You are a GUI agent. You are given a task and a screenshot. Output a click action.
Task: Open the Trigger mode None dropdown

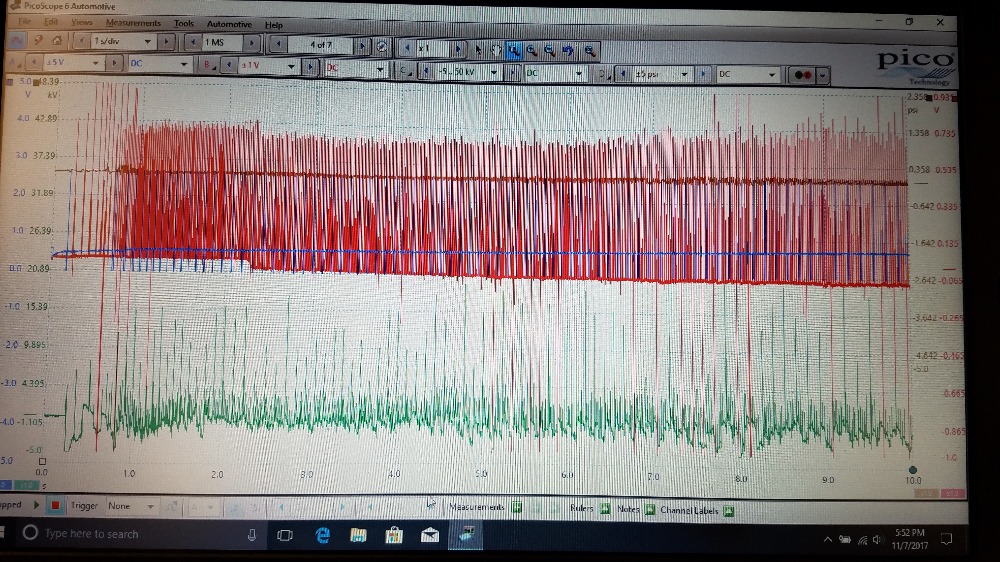152,506
